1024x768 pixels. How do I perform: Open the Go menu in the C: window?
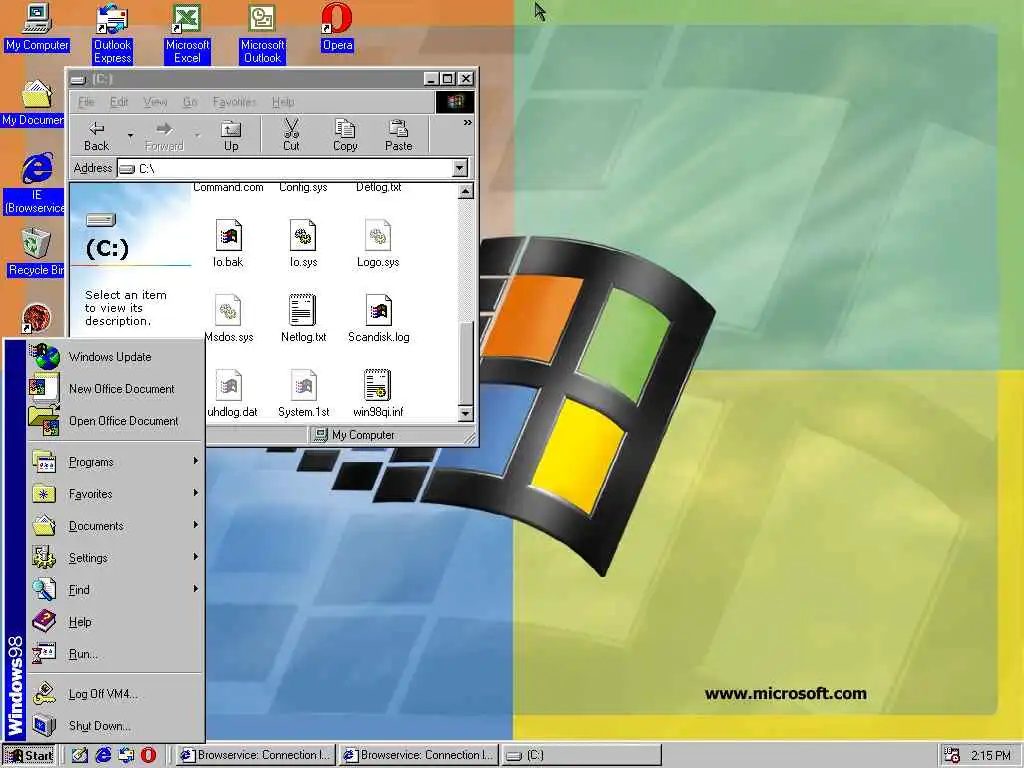(x=190, y=102)
